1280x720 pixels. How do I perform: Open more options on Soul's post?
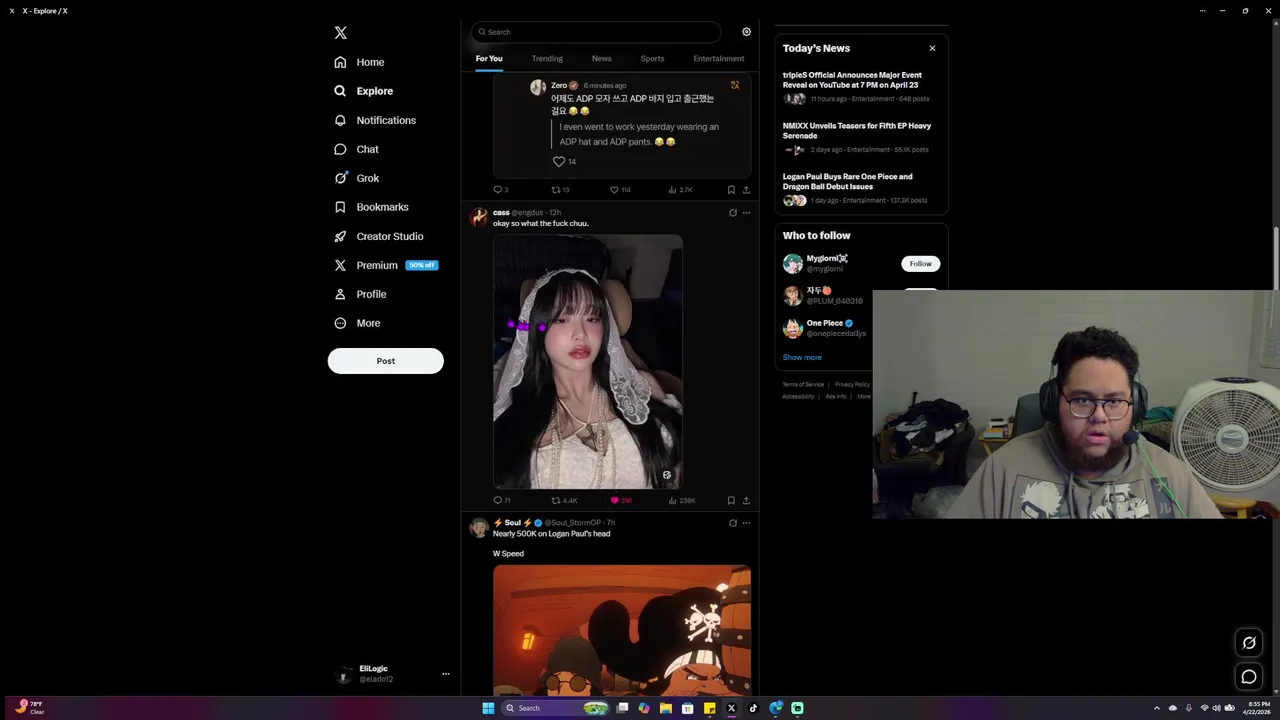tap(746, 523)
